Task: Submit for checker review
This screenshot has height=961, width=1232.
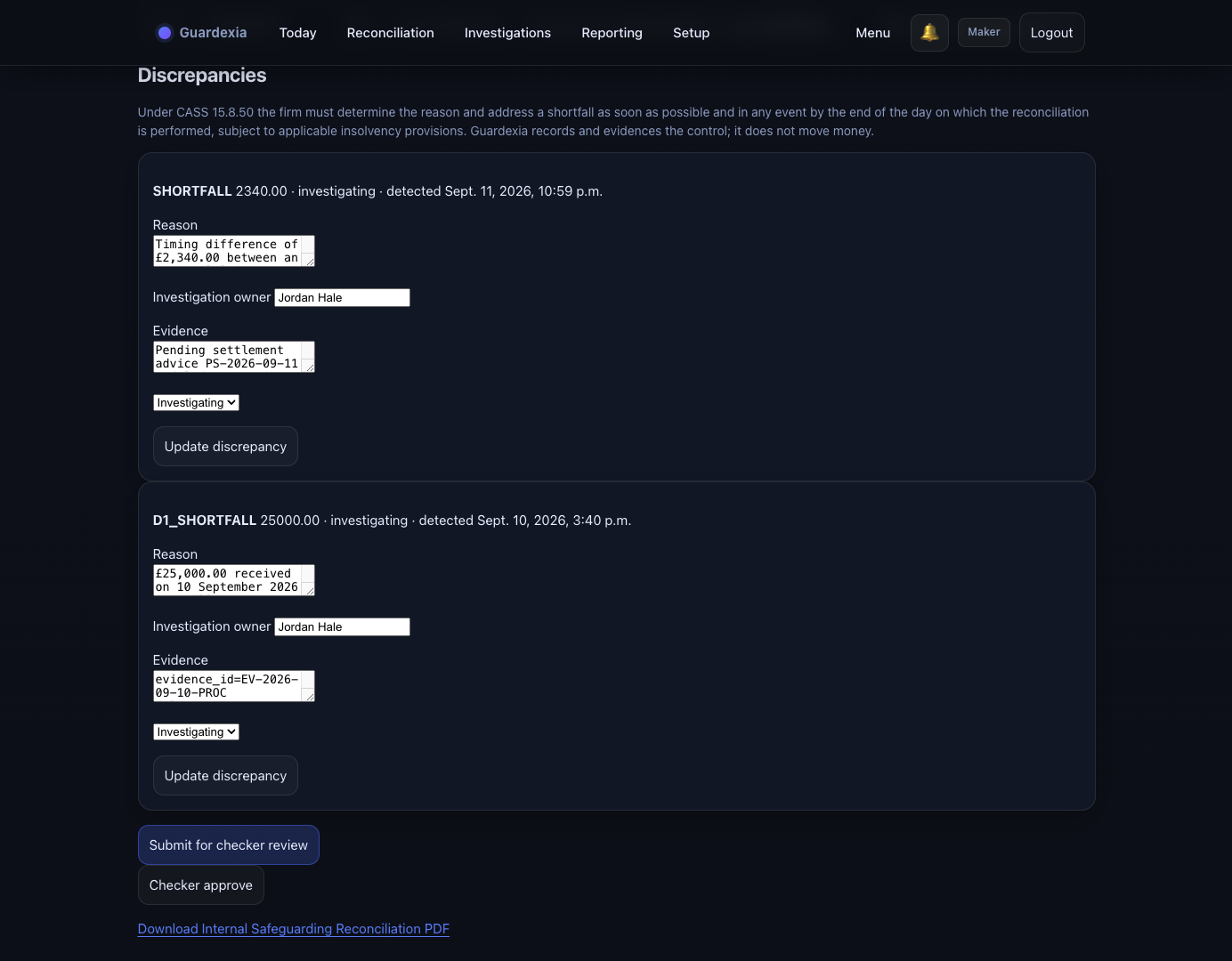Action: click(x=229, y=845)
